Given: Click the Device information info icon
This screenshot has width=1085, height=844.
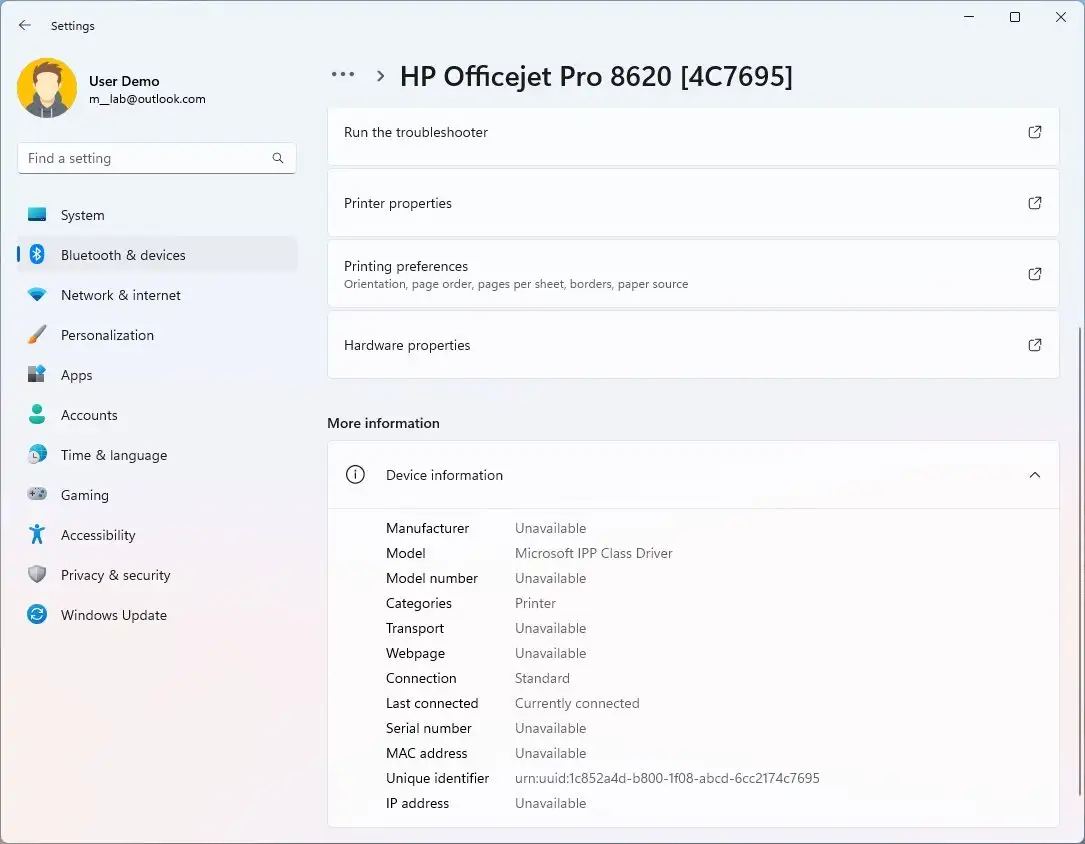Looking at the screenshot, I should 355,475.
